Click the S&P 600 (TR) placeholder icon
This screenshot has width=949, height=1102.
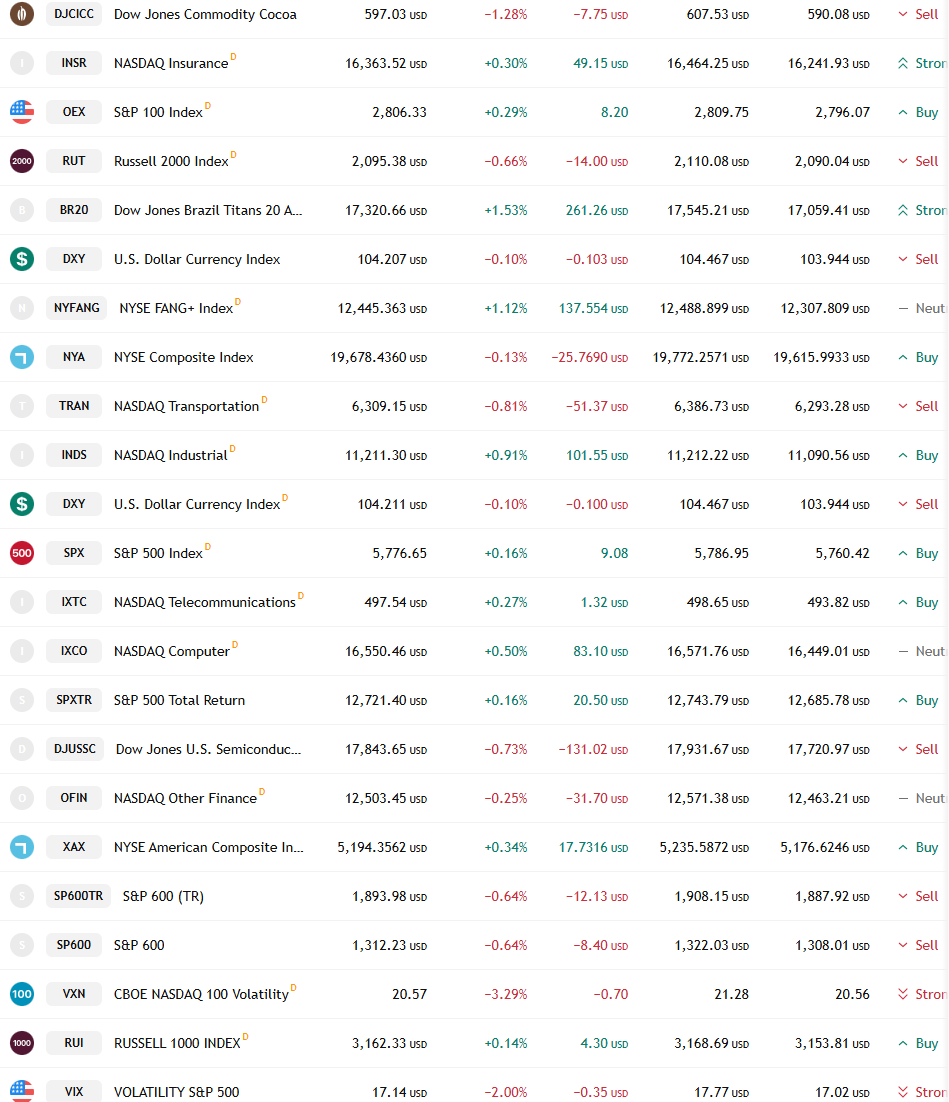point(22,896)
